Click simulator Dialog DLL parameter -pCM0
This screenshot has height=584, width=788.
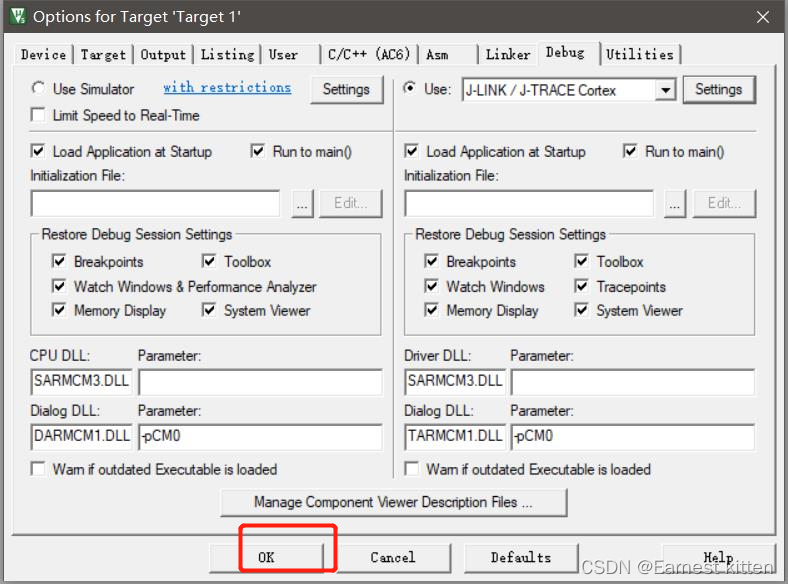point(260,436)
